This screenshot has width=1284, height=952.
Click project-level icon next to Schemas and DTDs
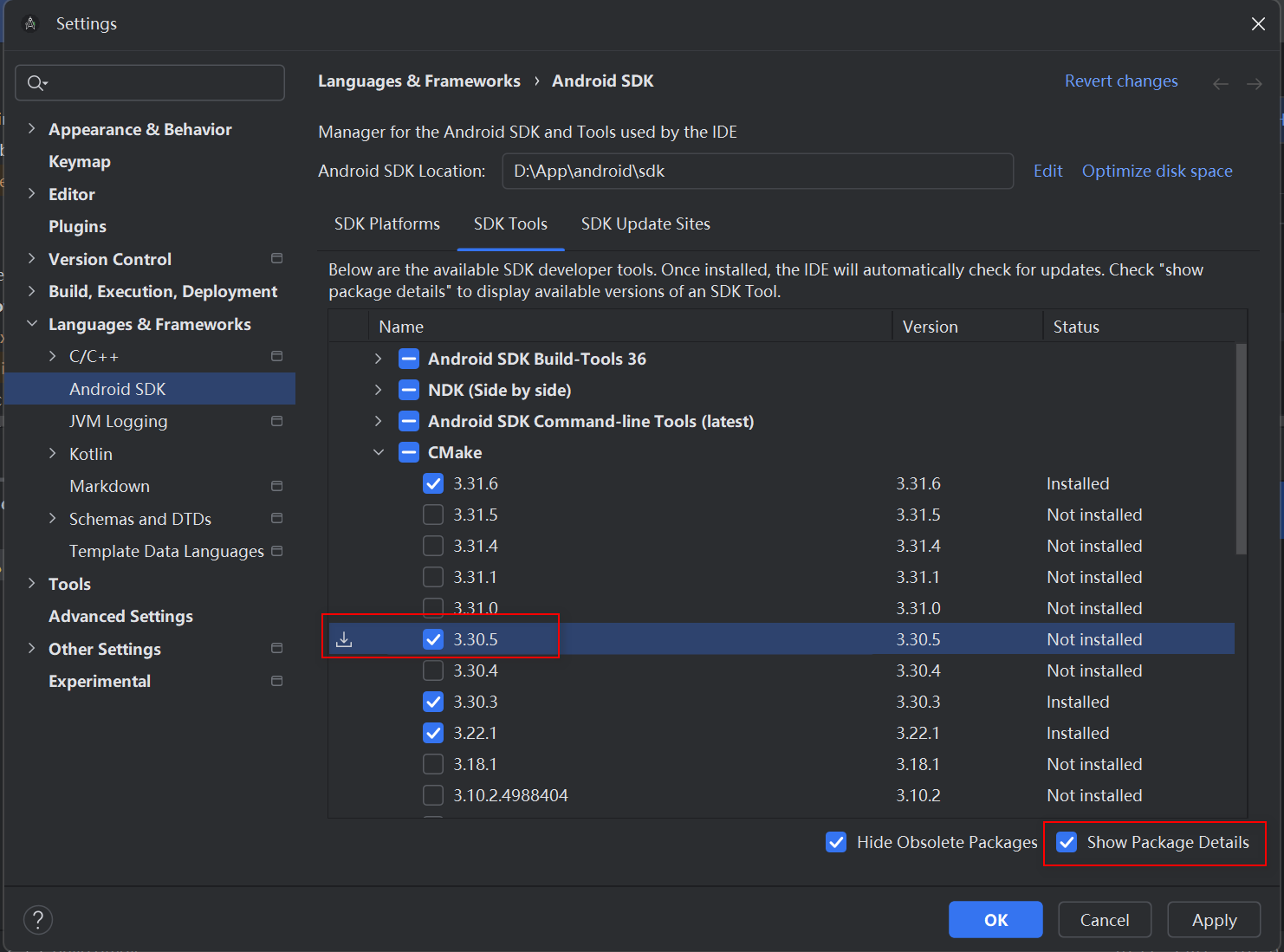pos(277,518)
